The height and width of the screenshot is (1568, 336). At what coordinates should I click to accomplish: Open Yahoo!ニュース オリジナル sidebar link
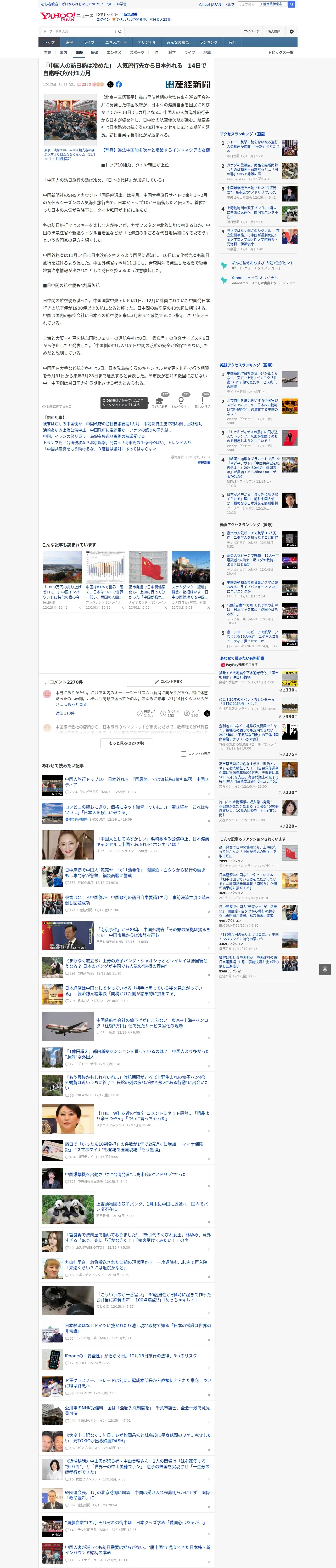tap(254, 278)
